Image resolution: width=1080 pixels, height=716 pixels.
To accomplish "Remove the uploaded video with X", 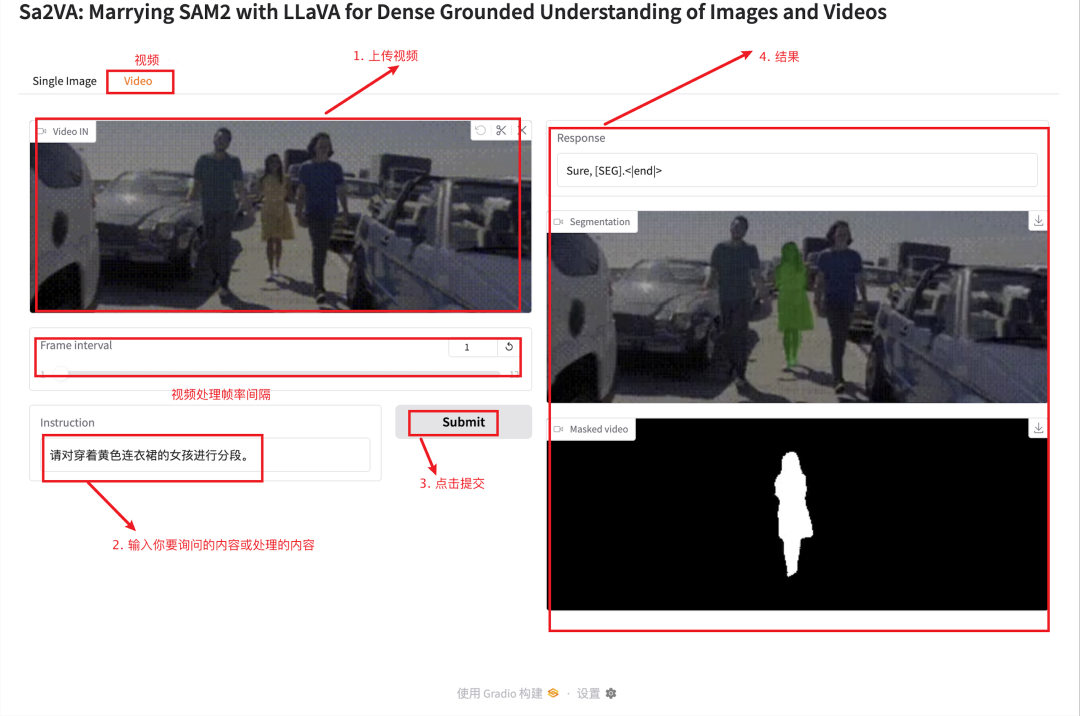I will (523, 130).
